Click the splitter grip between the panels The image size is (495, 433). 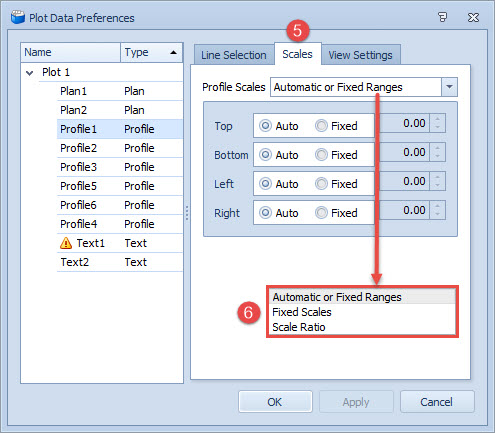click(x=187, y=213)
